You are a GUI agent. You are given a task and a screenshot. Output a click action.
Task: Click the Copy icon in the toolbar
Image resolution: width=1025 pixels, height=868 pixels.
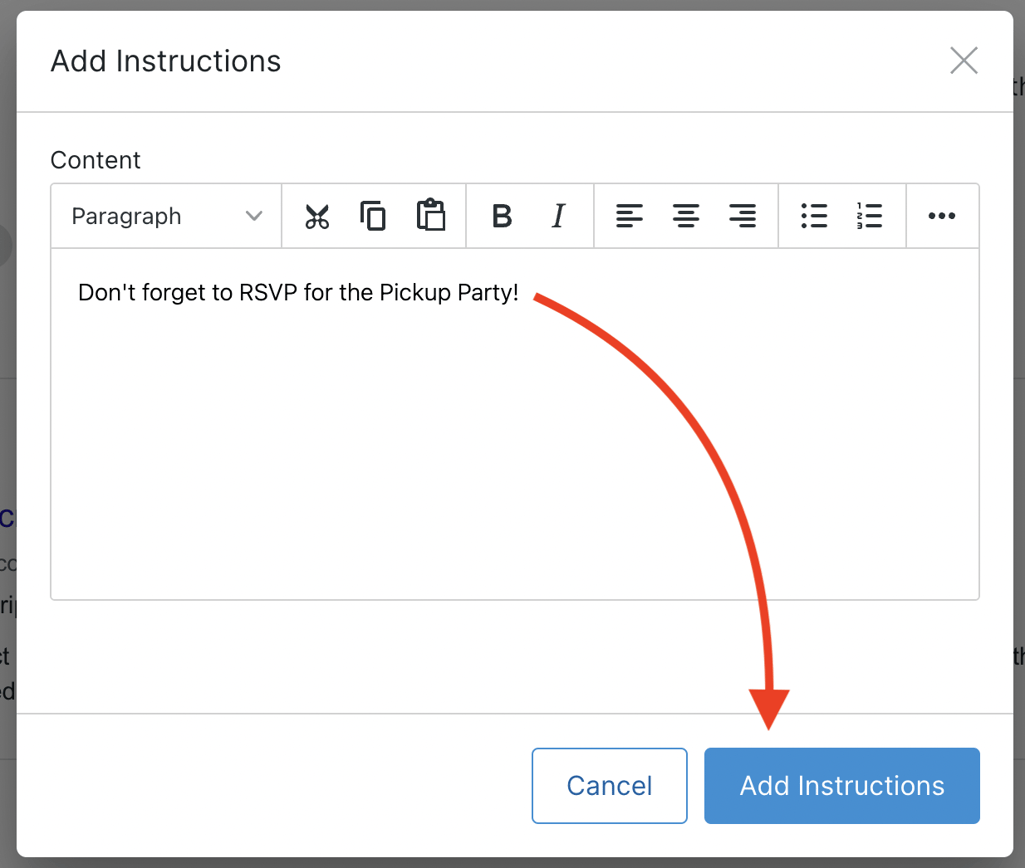coord(373,216)
